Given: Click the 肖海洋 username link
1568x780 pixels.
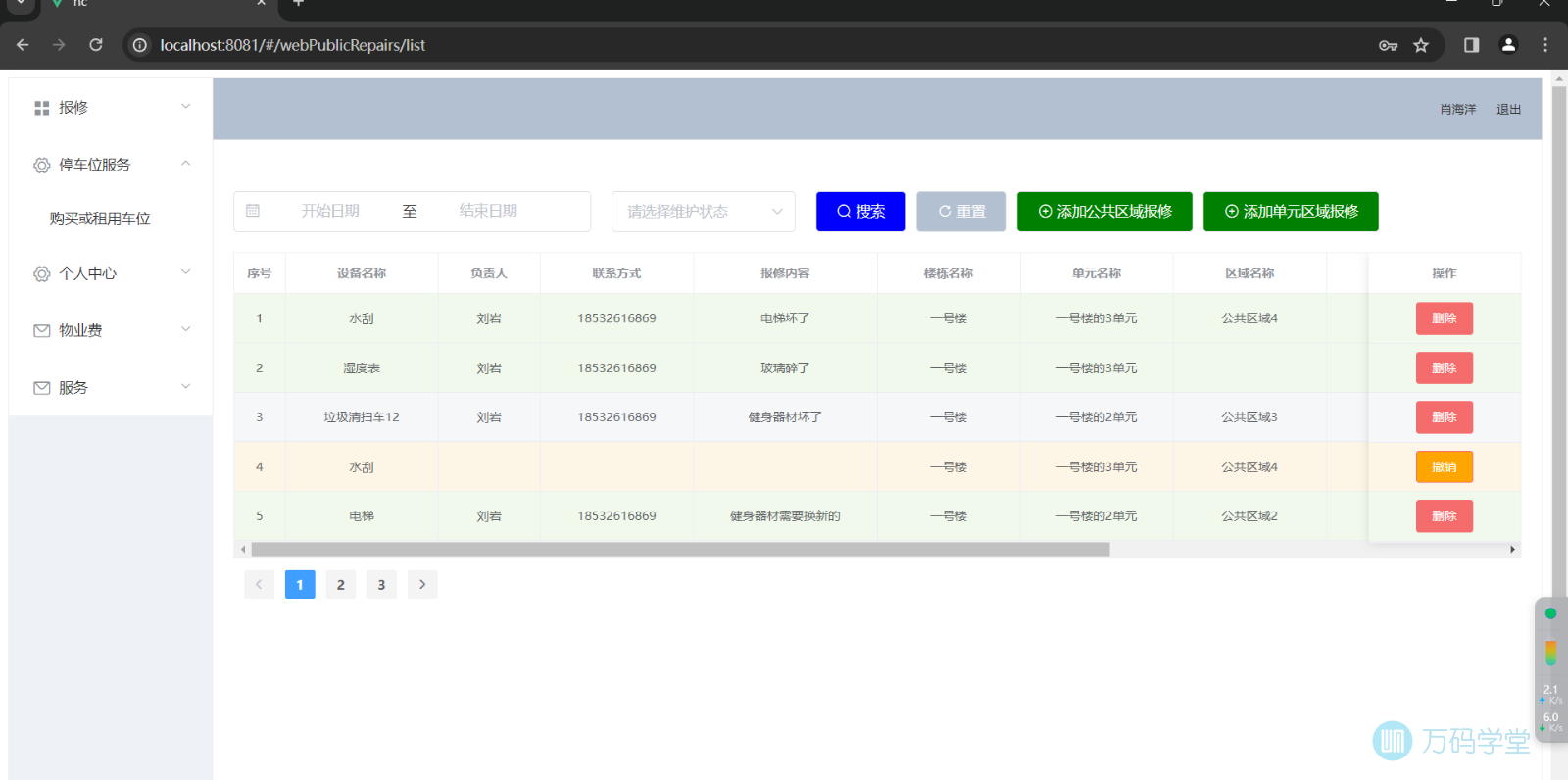Looking at the screenshot, I should pyautogui.click(x=1457, y=110).
